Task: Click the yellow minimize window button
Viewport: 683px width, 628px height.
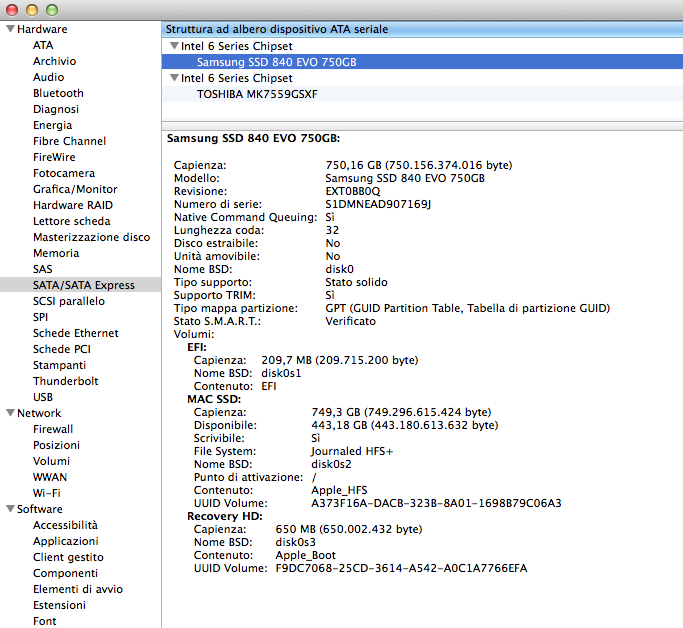Action: tap(32, 10)
